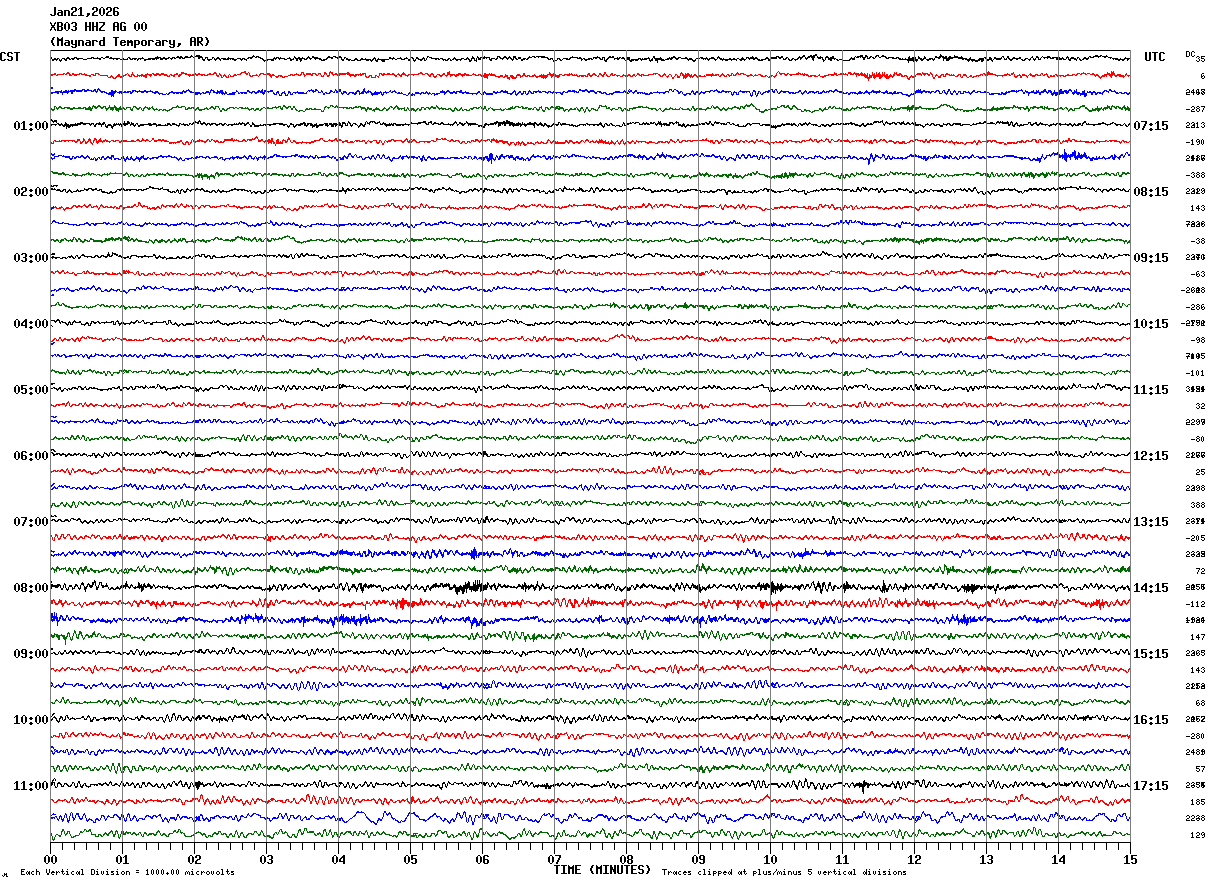The image size is (1210, 886).
Task: Click the 09:15 UTC time label
Action: click(1151, 258)
